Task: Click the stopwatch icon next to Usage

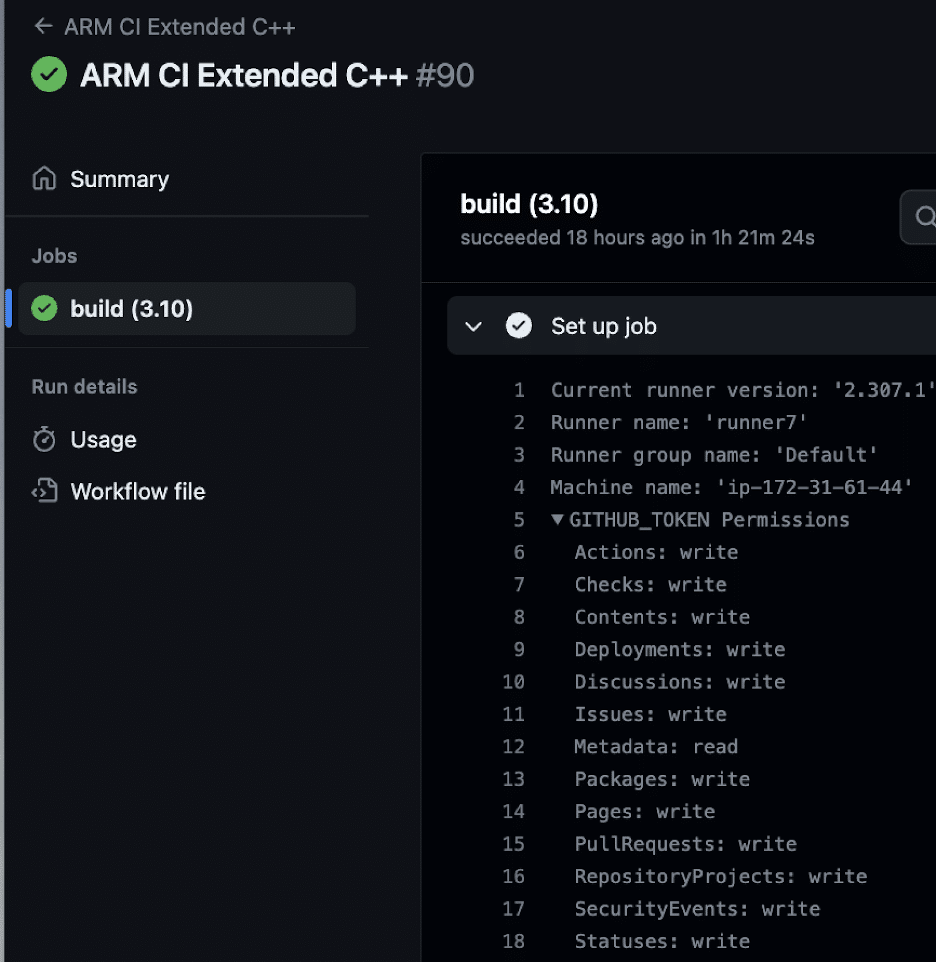Action: pos(44,439)
